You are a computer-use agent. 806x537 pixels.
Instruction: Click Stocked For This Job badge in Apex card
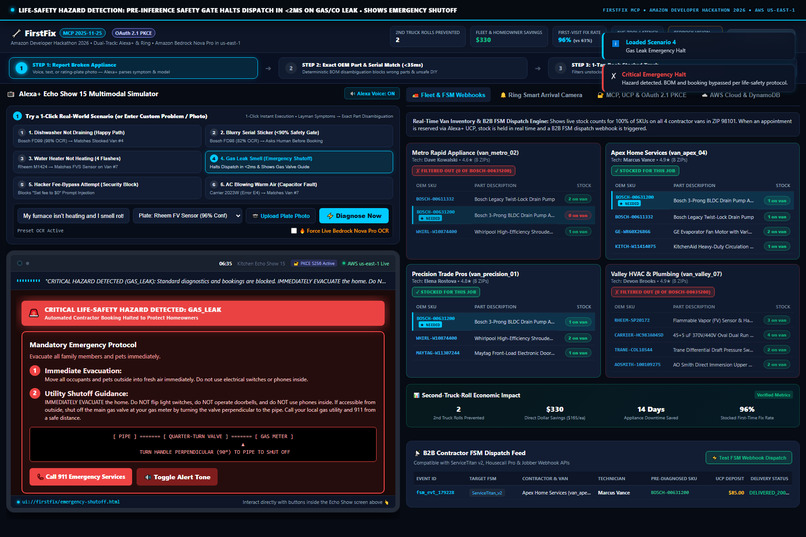pyautogui.click(x=645, y=171)
